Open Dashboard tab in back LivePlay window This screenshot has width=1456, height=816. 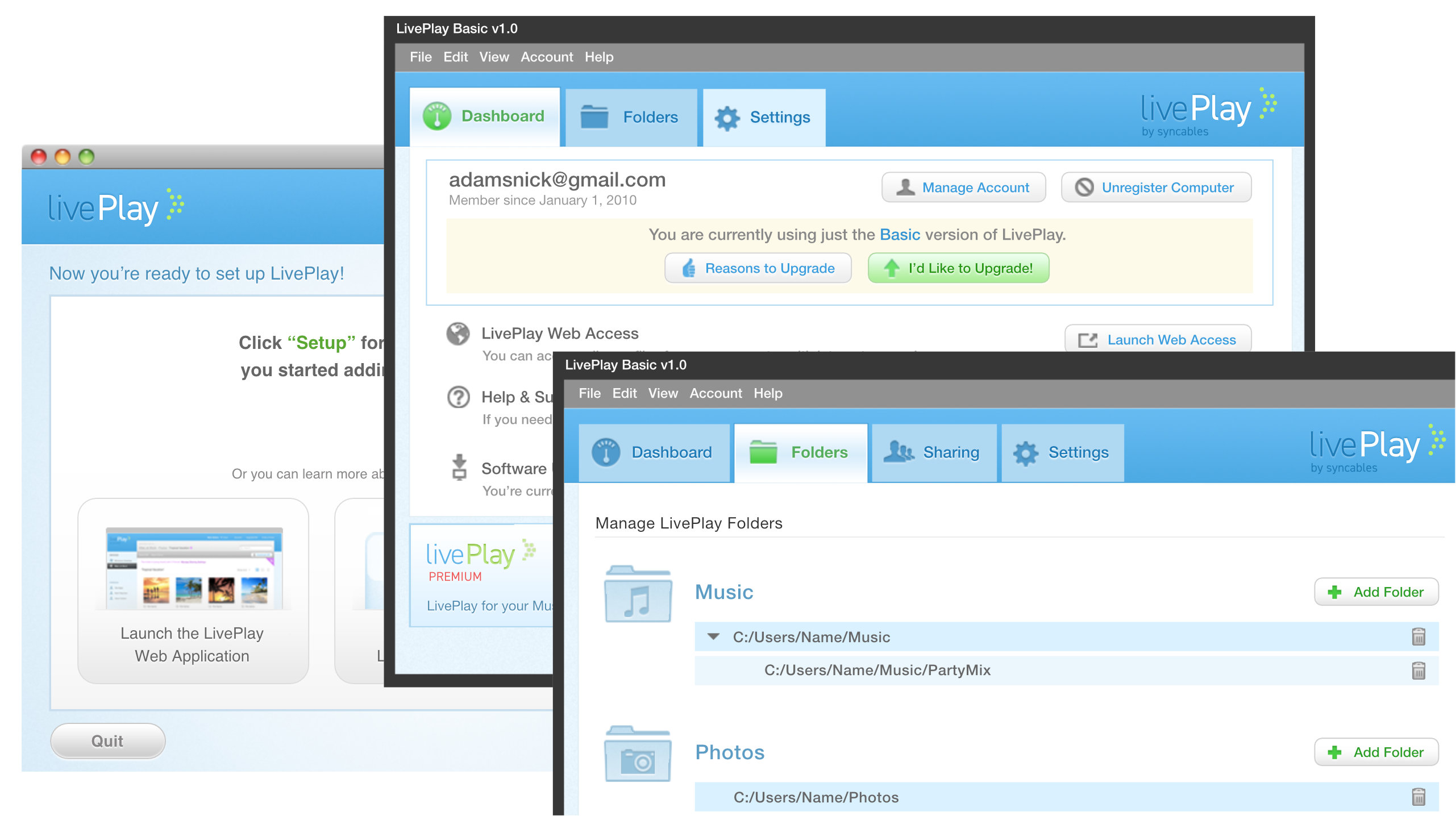tap(484, 116)
